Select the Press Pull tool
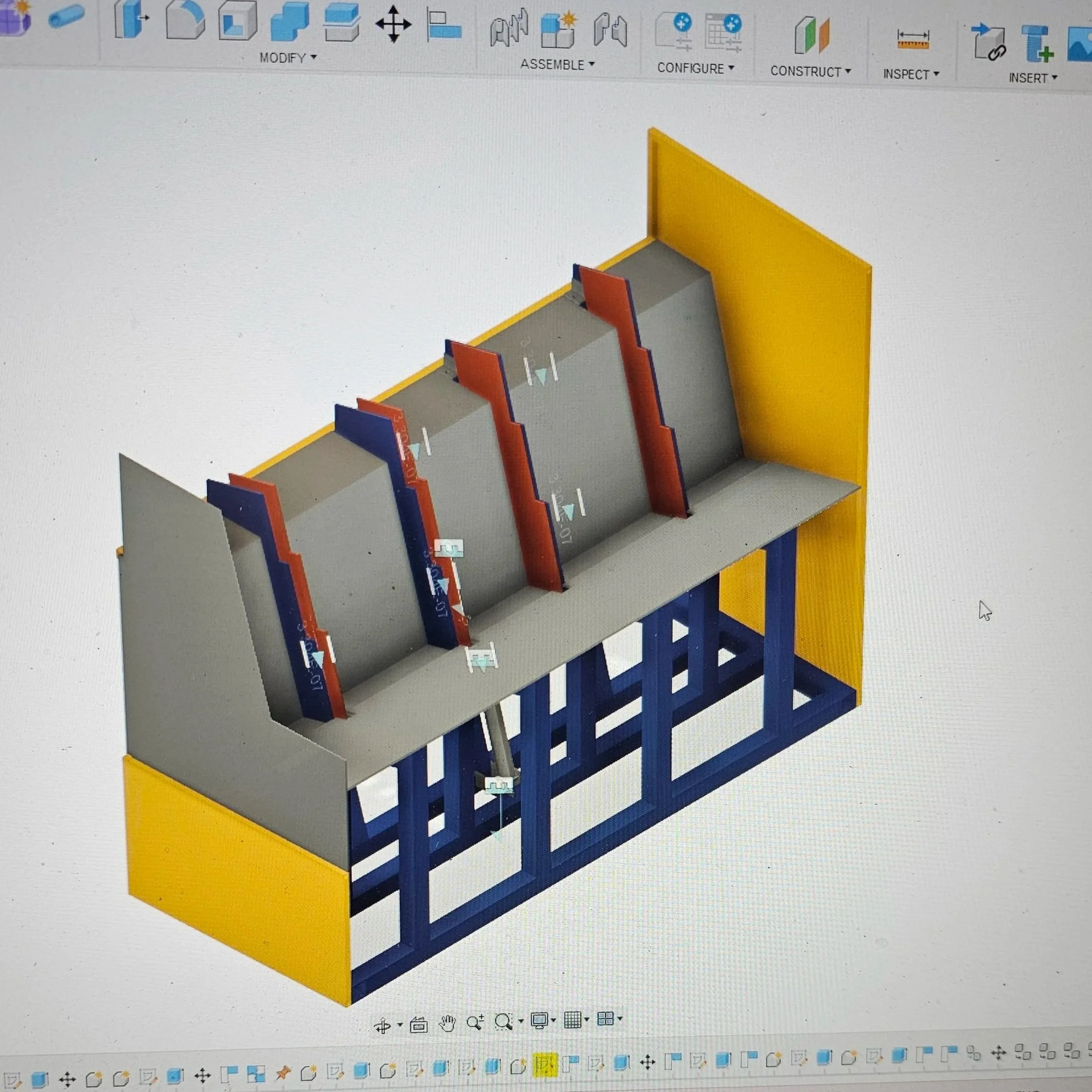 pyautogui.click(x=129, y=20)
